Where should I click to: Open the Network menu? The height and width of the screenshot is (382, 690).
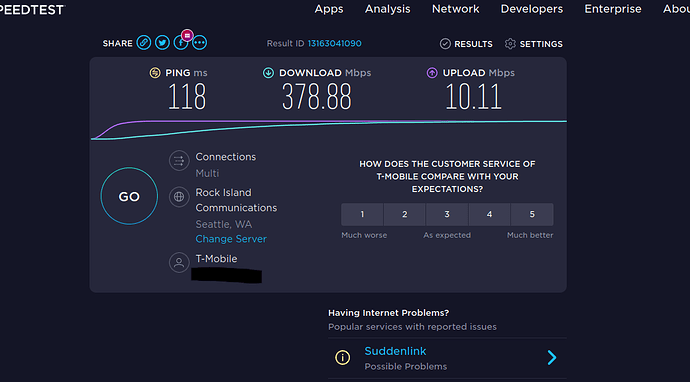pyautogui.click(x=455, y=9)
